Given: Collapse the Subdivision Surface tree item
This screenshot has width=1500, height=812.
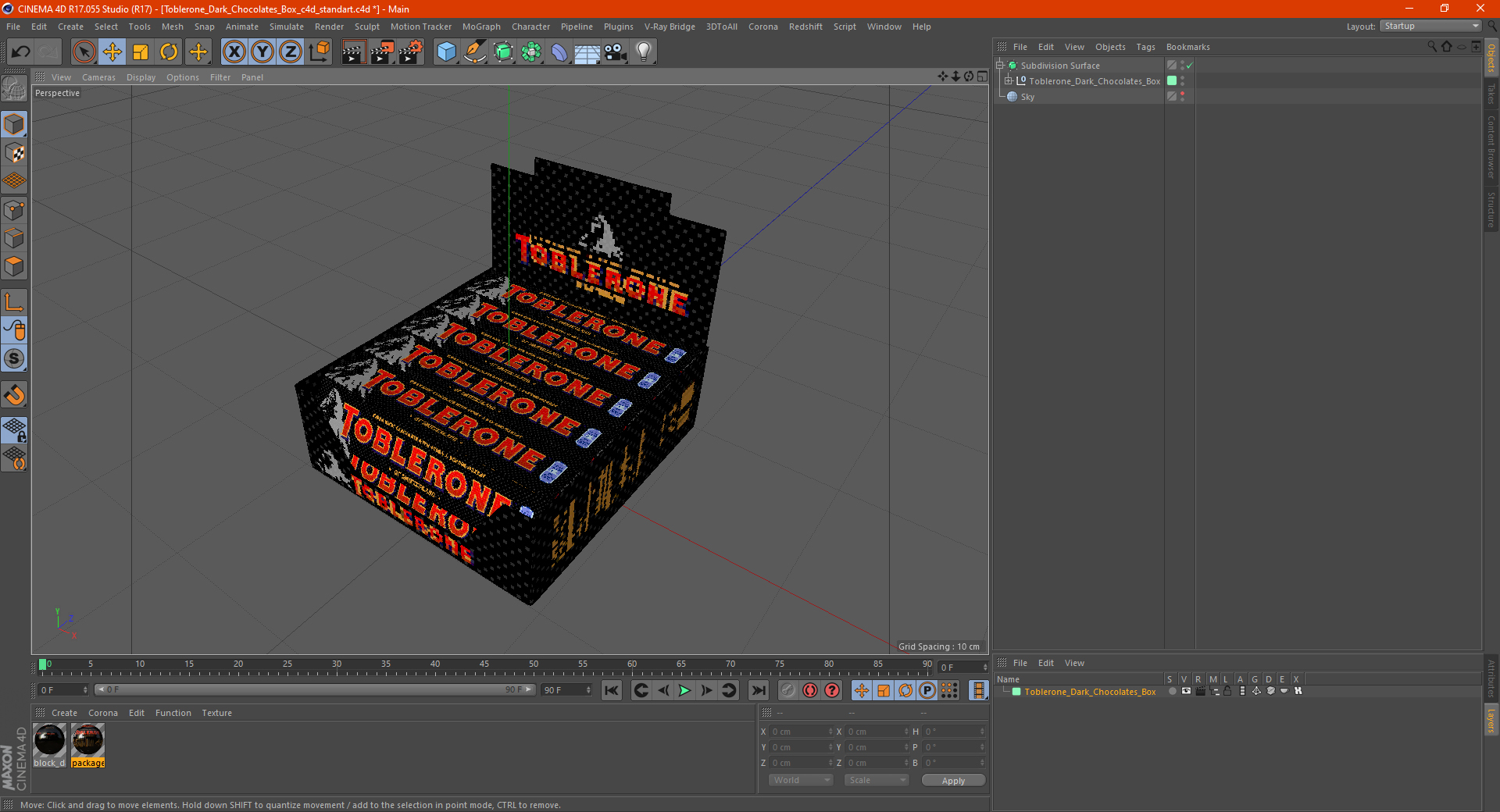Looking at the screenshot, I should click(999, 66).
